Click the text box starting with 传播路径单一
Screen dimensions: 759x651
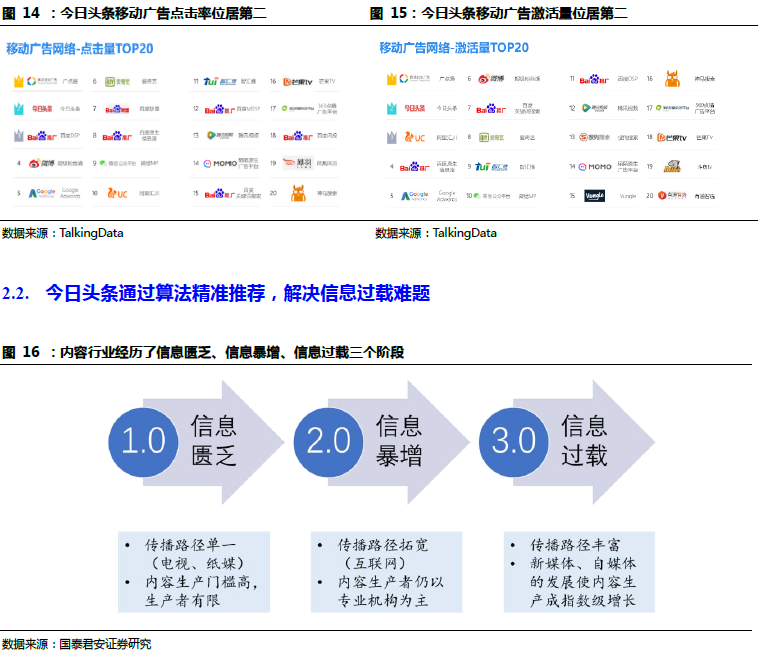(194, 572)
